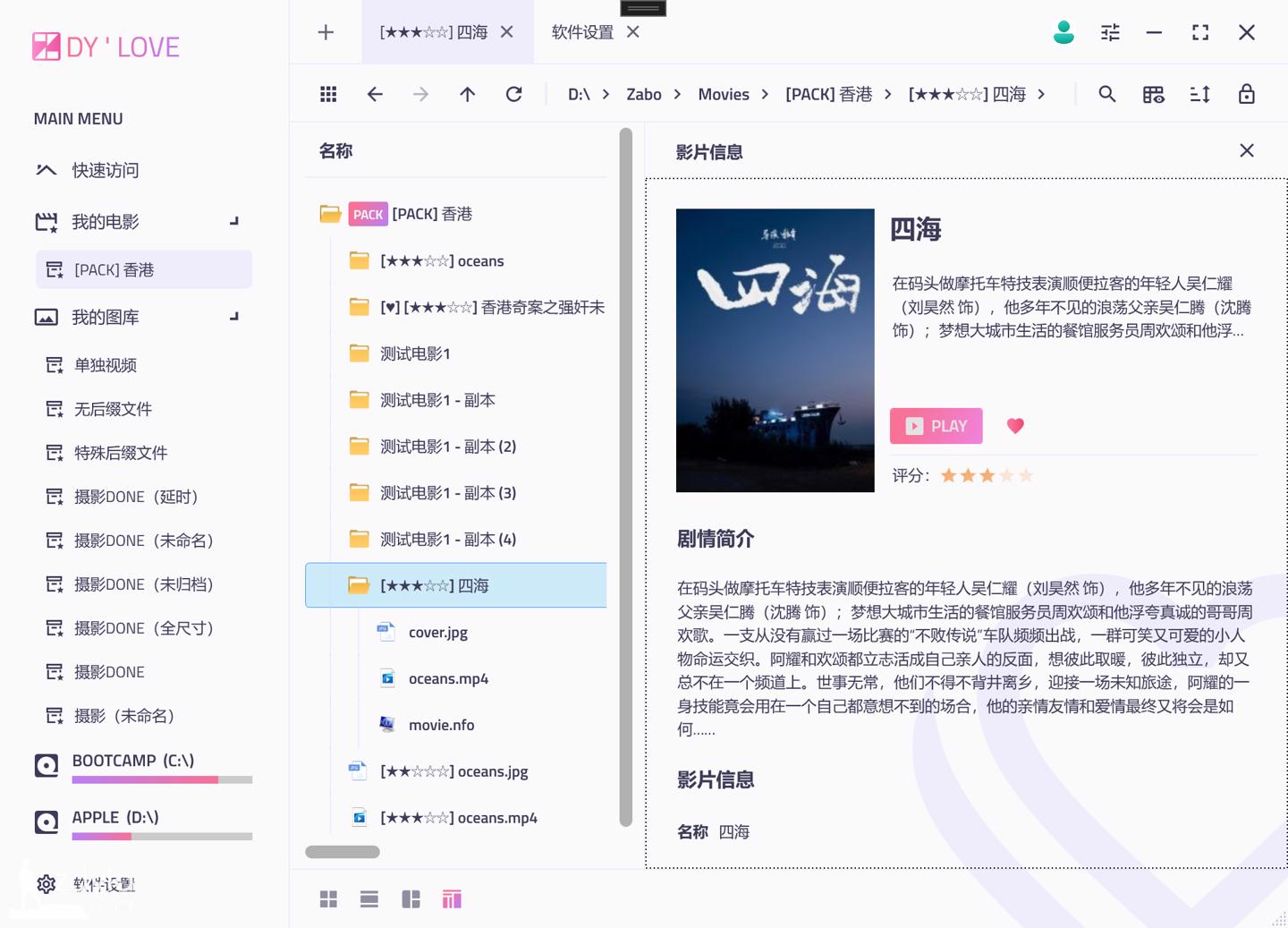The width and height of the screenshot is (1288, 928).
Task: Open the user account avatar icon
Action: tap(1063, 32)
